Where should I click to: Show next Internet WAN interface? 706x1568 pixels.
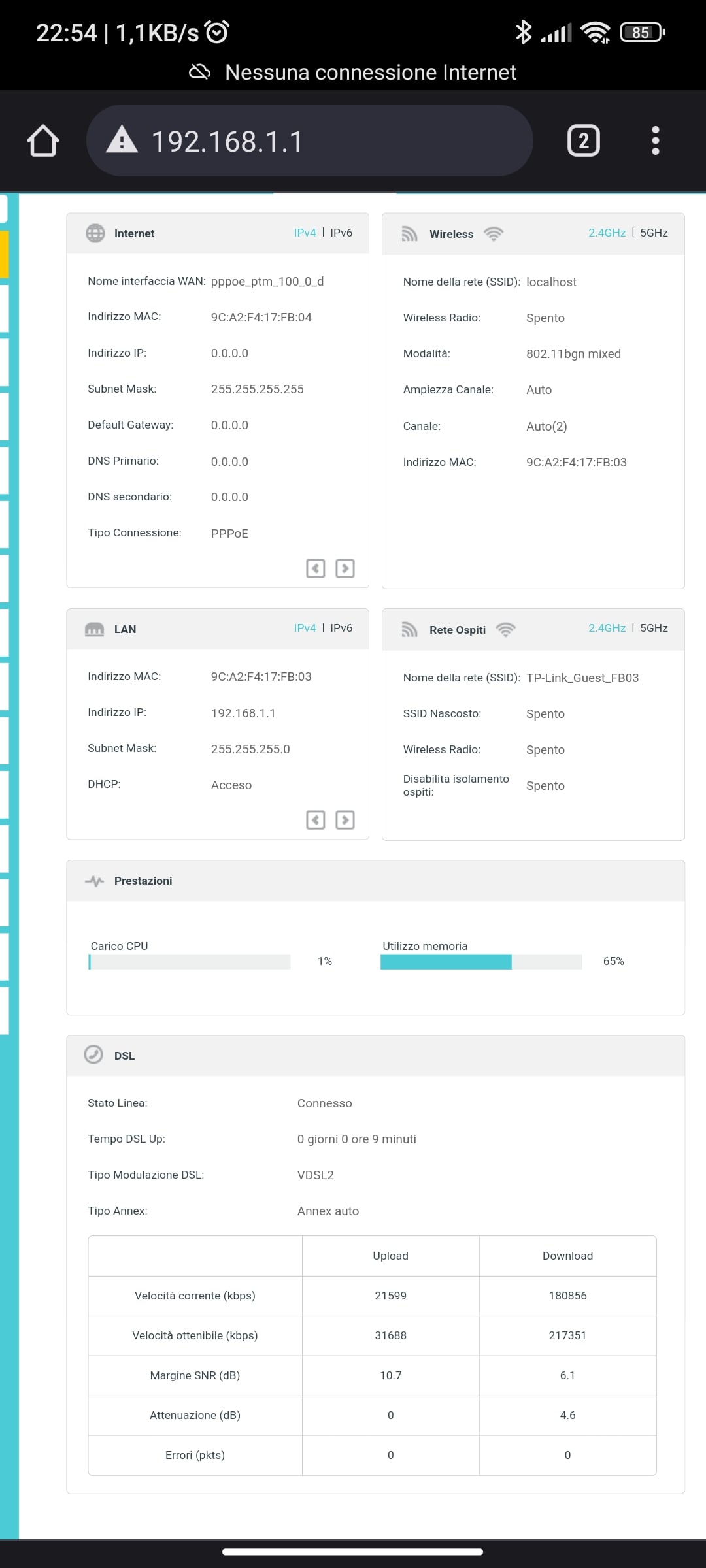(x=345, y=568)
